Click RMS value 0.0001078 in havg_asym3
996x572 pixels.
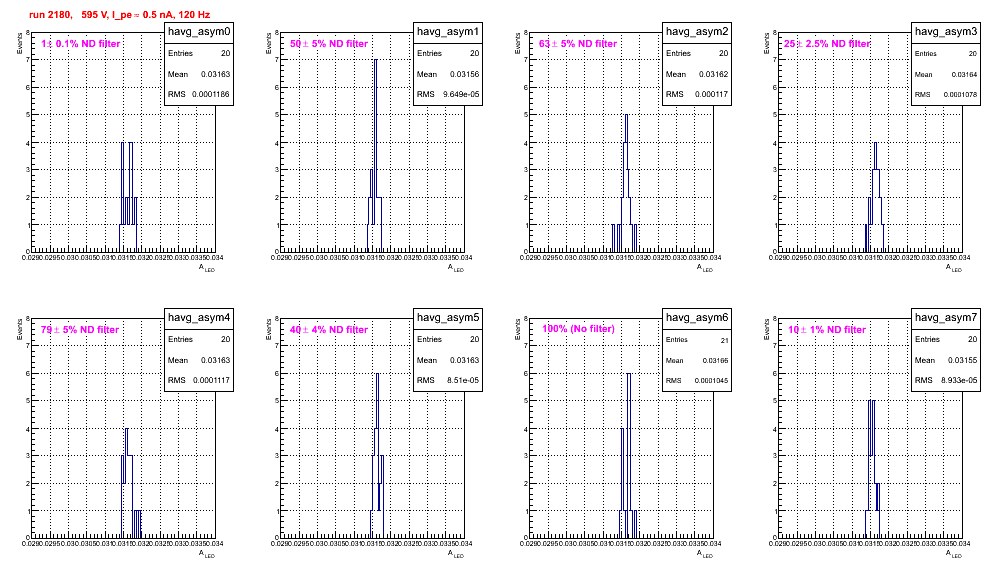coord(960,95)
